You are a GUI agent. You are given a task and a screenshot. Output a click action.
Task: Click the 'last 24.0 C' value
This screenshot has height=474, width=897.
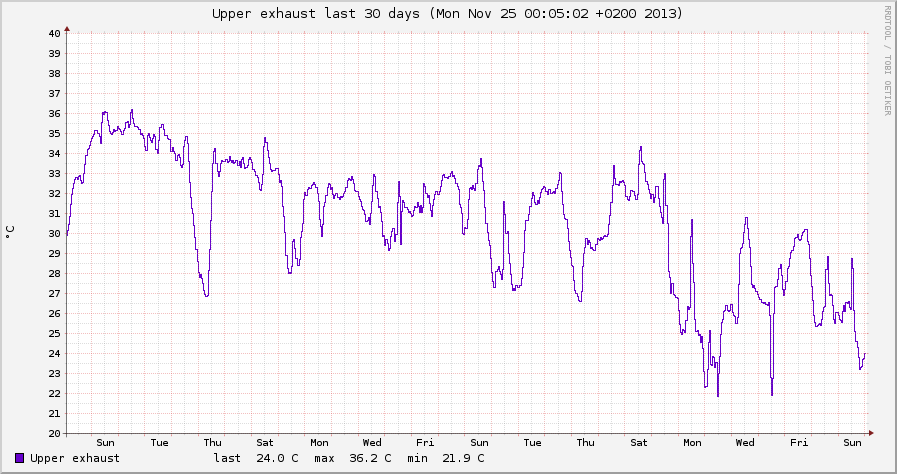[x=256, y=458]
